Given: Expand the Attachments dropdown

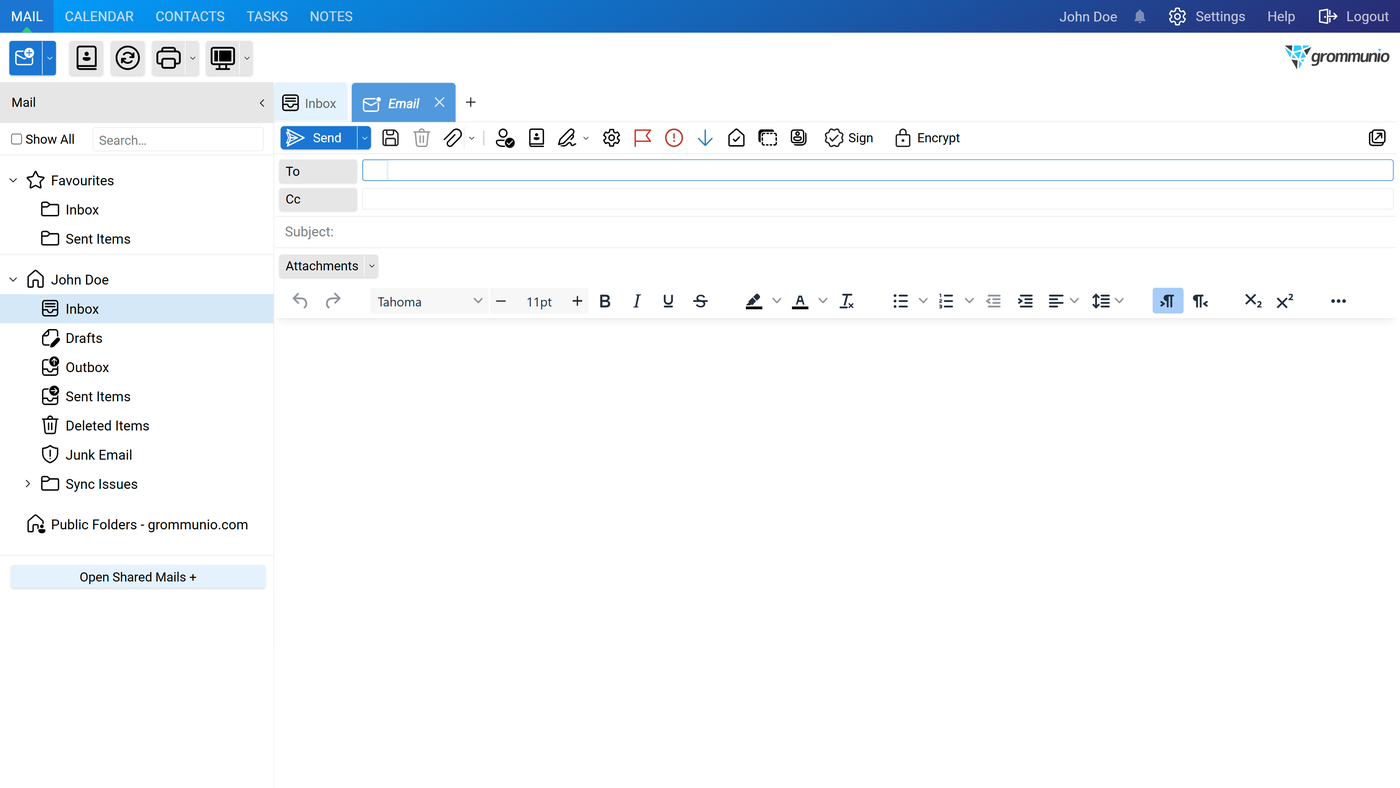Looking at the screenshot, I should 372,266.
